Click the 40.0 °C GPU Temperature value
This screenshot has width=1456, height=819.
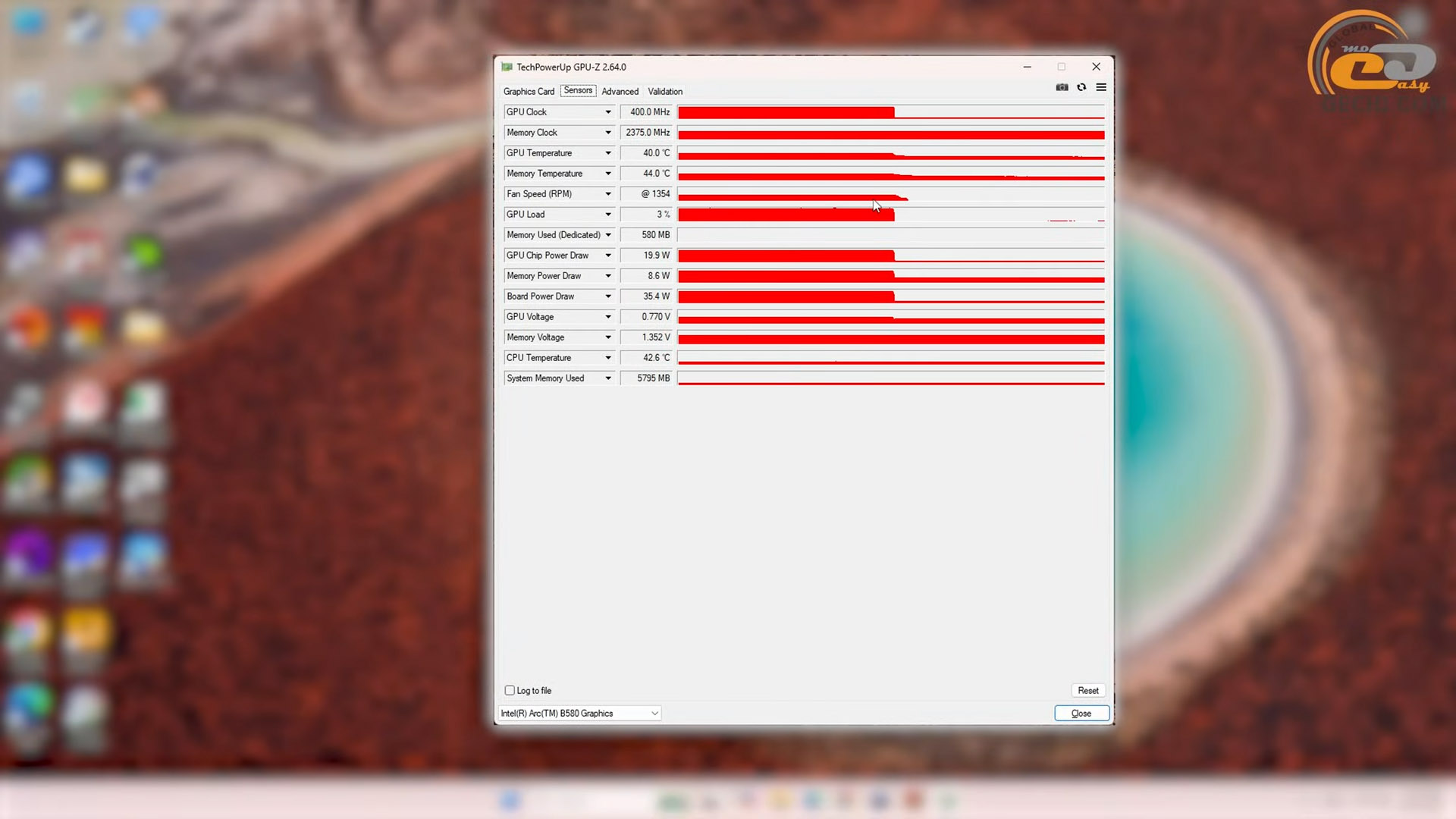coord(646,153)
